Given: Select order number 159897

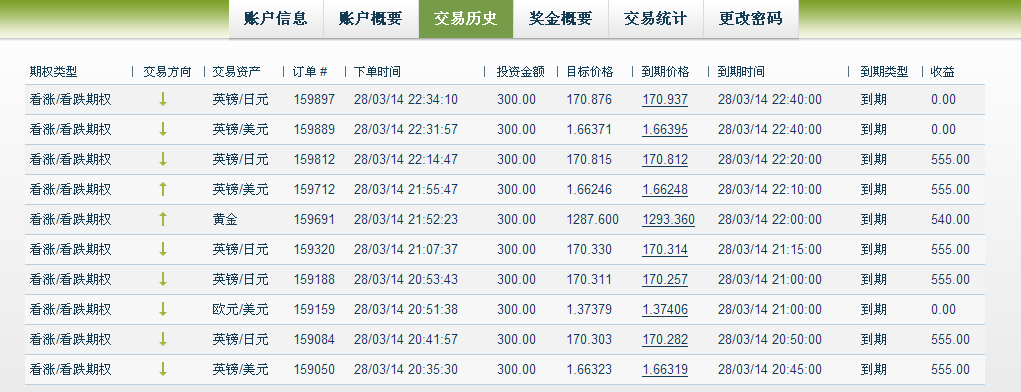Looking at the screenshot, I should 314,100.
